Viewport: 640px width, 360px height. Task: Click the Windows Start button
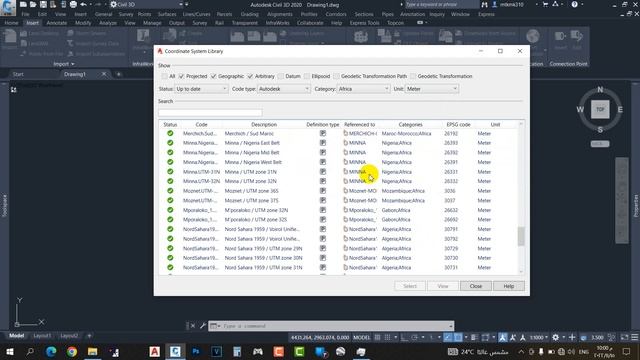(x=9, y=351)
